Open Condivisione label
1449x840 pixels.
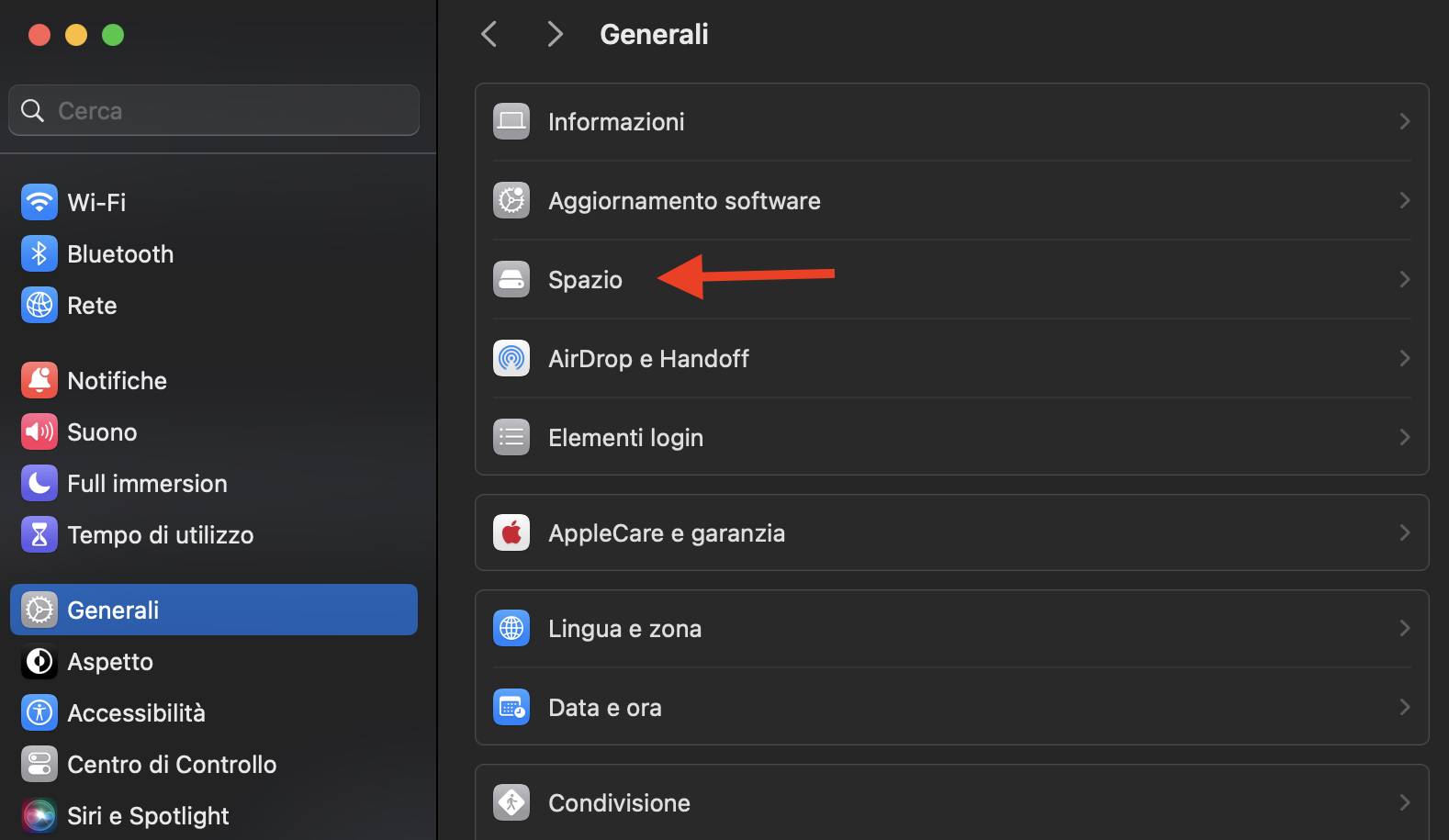pos(620,802)
